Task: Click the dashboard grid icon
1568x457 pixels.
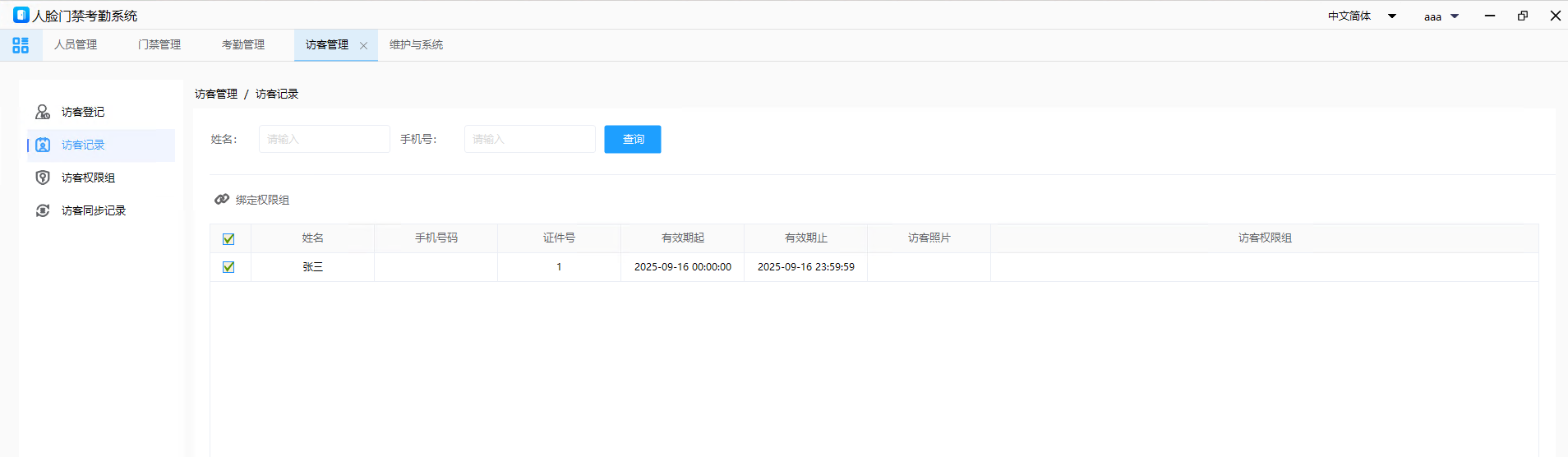Action: (21, 45)
